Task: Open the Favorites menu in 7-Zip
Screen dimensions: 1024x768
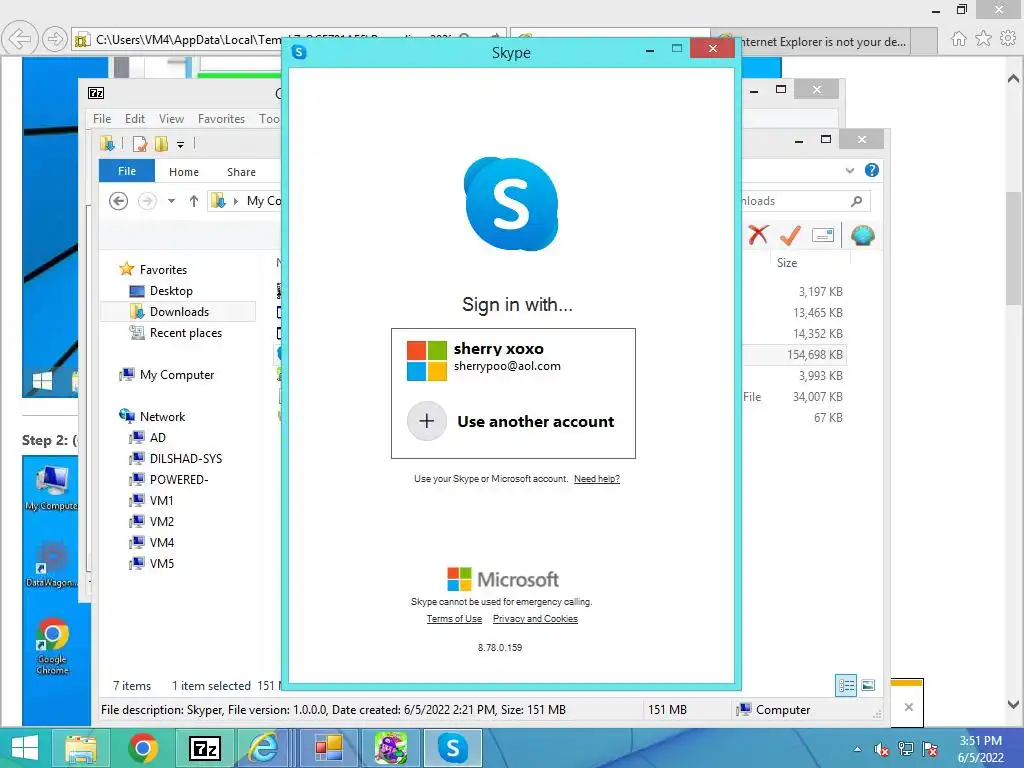Action: click(221, 119)
